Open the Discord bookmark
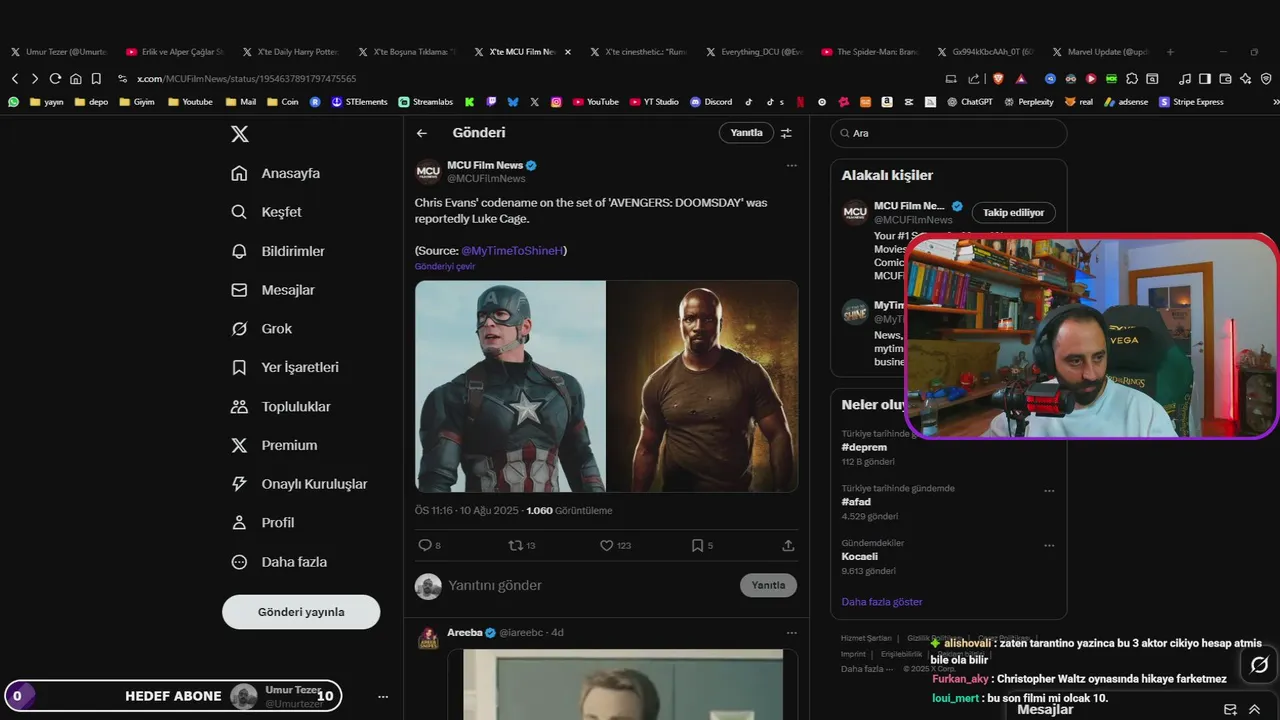The image size is (1280, 720). (x=711, y=102)
